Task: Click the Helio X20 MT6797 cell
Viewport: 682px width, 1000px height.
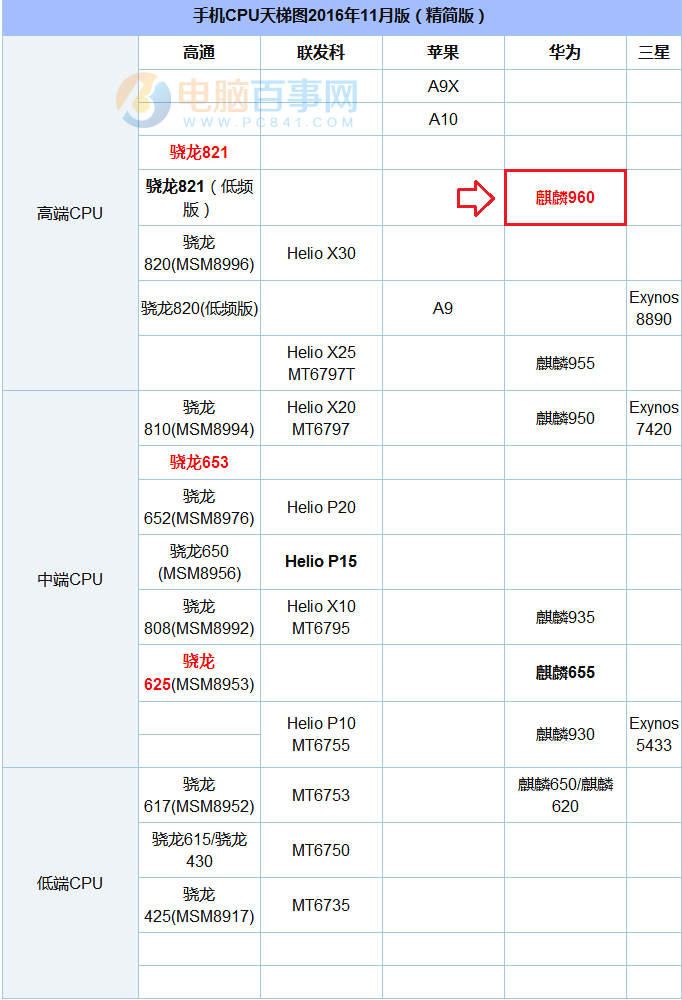Action: click(x=321, y=418)
